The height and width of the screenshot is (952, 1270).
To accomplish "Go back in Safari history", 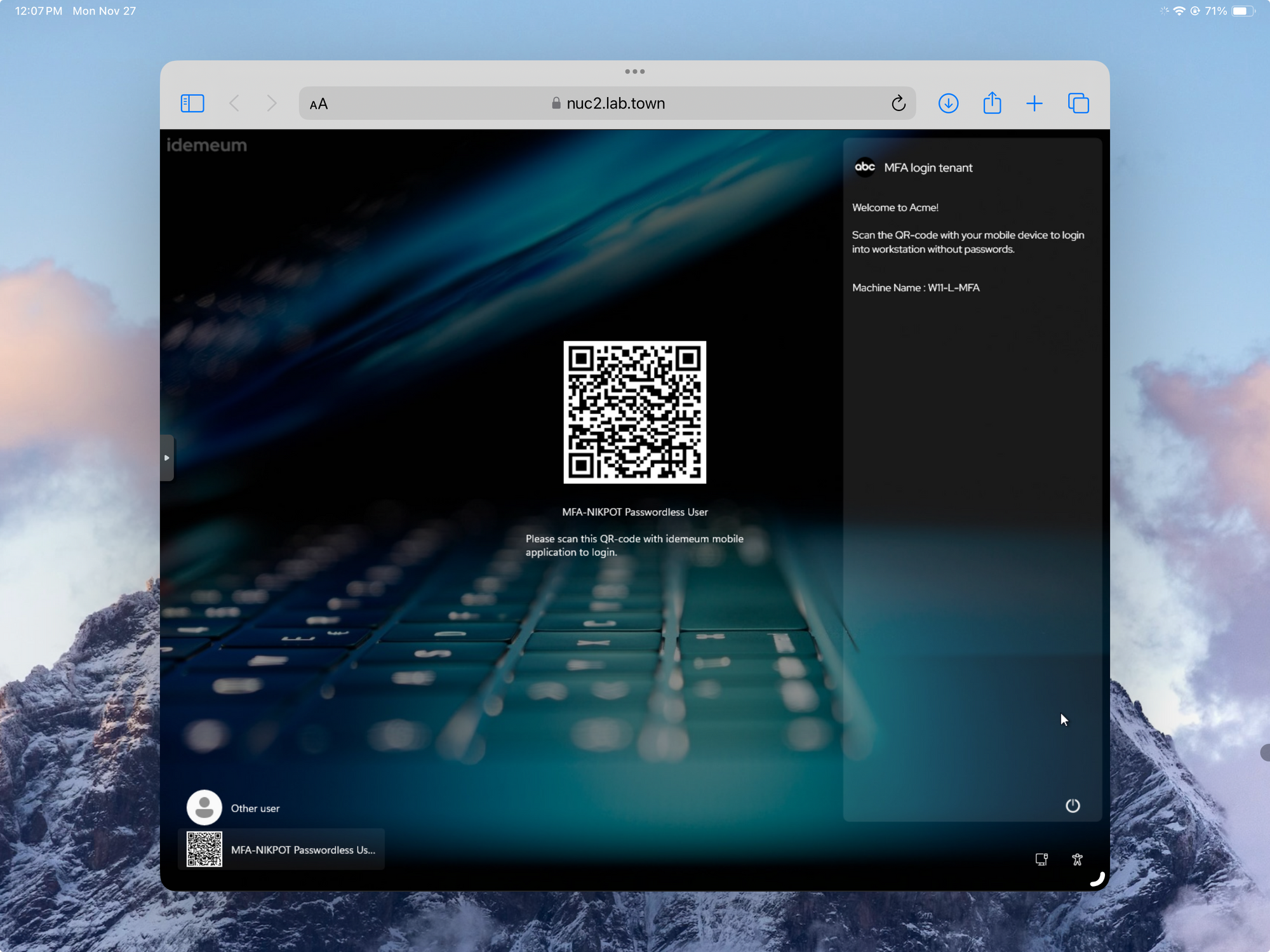I will coord(234,104).
